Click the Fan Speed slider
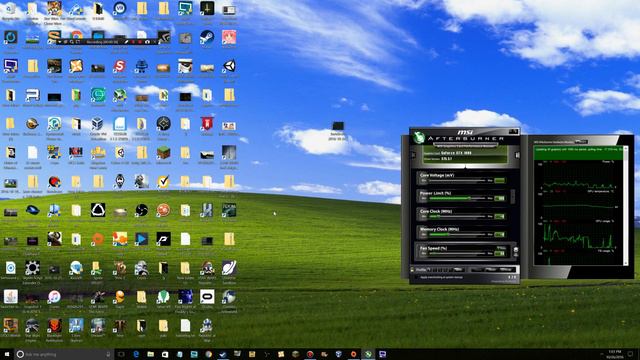Viewport: 640px width, 360px height. coord(456,253)
